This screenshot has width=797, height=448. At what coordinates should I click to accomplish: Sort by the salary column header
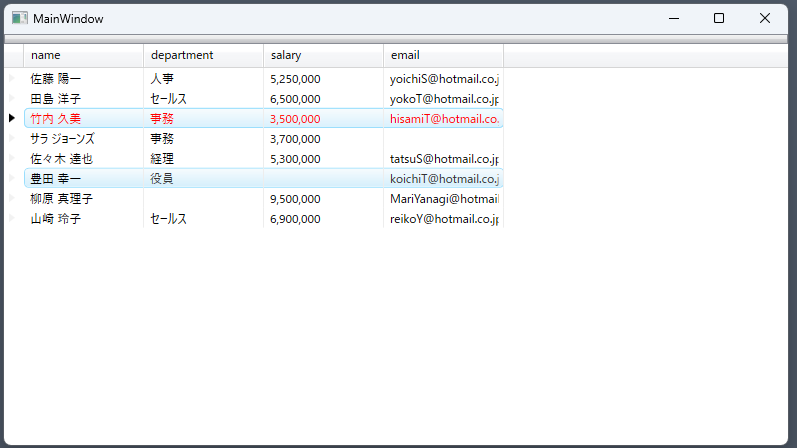(x=323, y=55)
